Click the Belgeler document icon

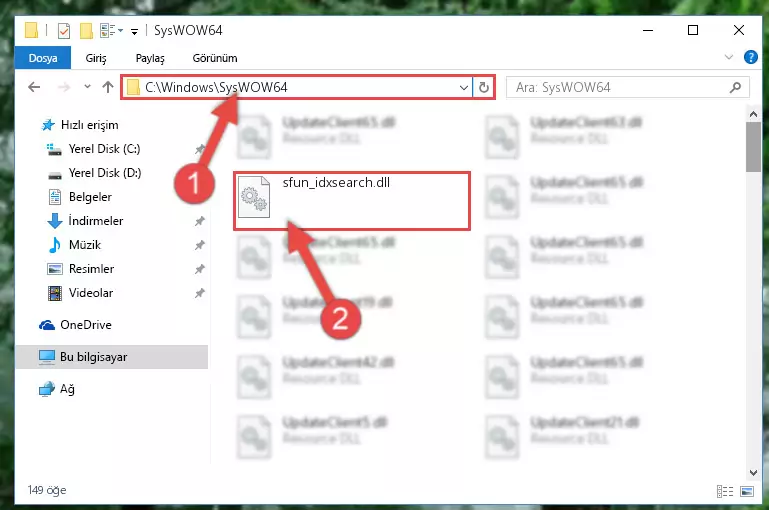point(54,197)
